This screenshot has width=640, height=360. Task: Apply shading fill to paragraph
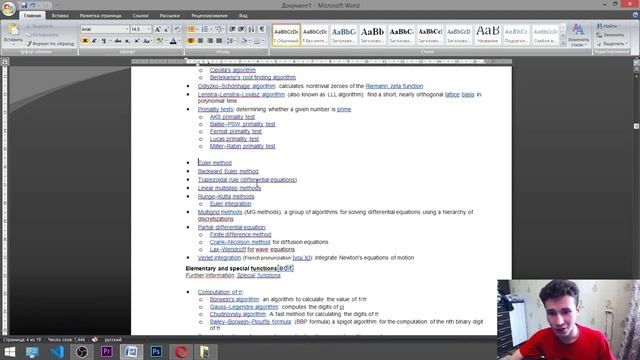(x=244, y=41)
